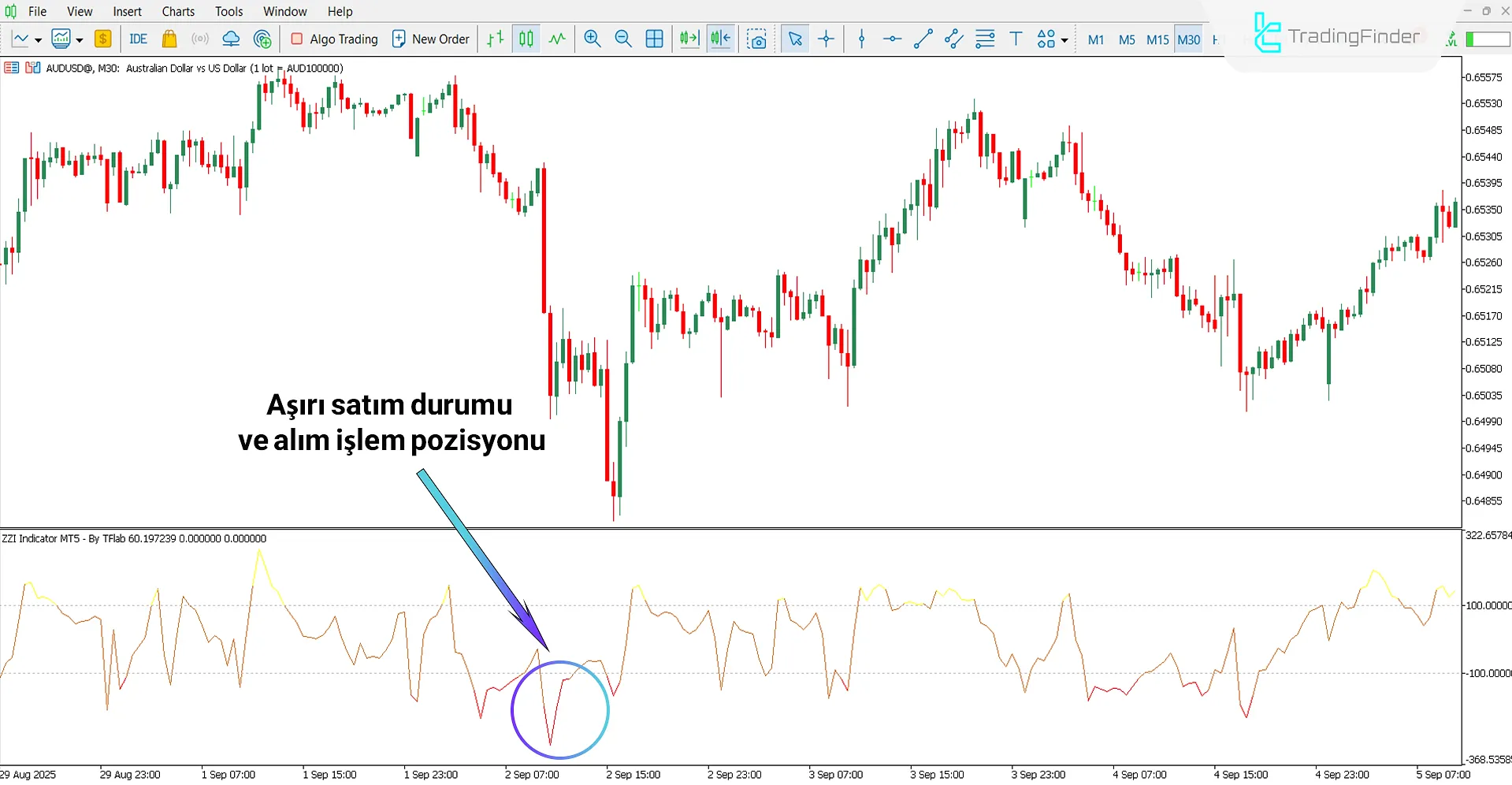Click the tile windows grid icon
This screenshot has height=785, width=1512.
point(654,39)
